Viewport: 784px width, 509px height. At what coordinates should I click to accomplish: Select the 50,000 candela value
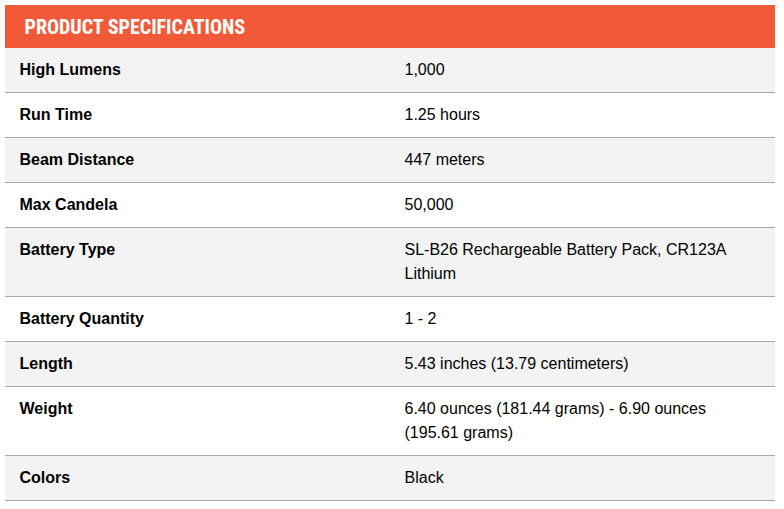[x=429, y=205]
